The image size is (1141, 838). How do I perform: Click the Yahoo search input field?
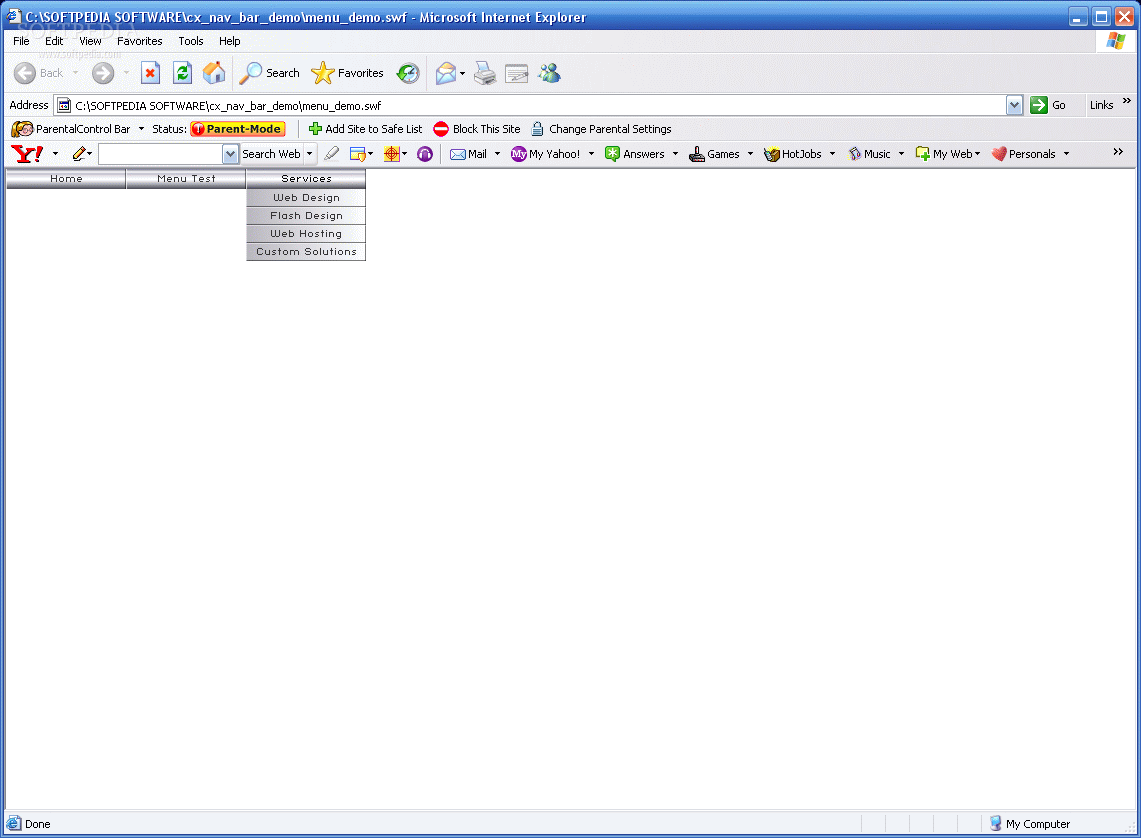coord(160,153)
